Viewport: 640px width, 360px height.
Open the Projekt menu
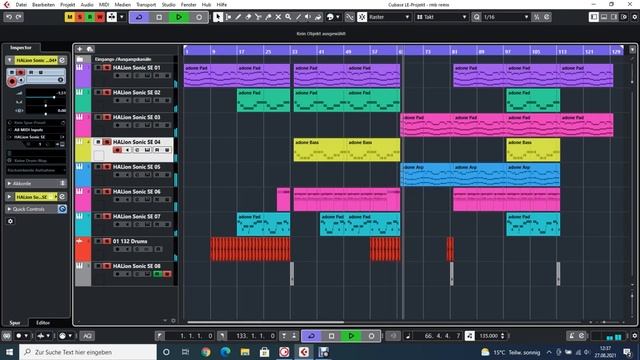67,4
